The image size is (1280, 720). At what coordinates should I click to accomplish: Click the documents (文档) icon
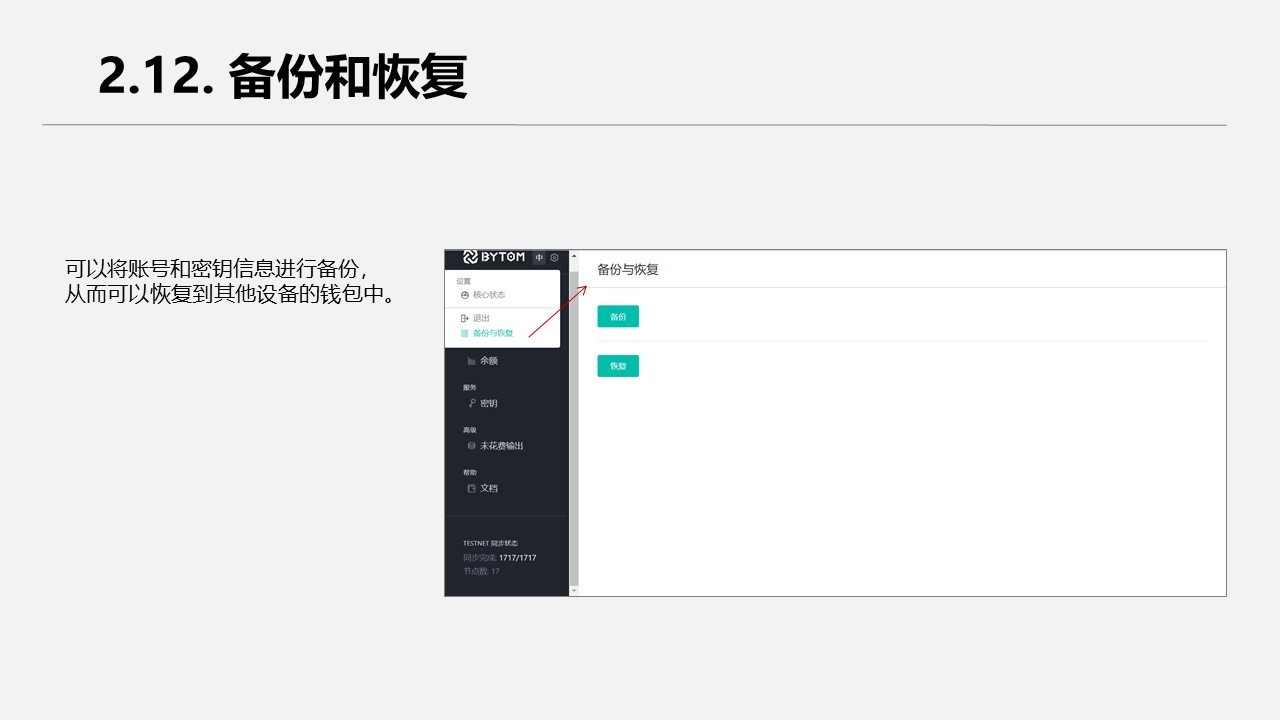[471, 489]
